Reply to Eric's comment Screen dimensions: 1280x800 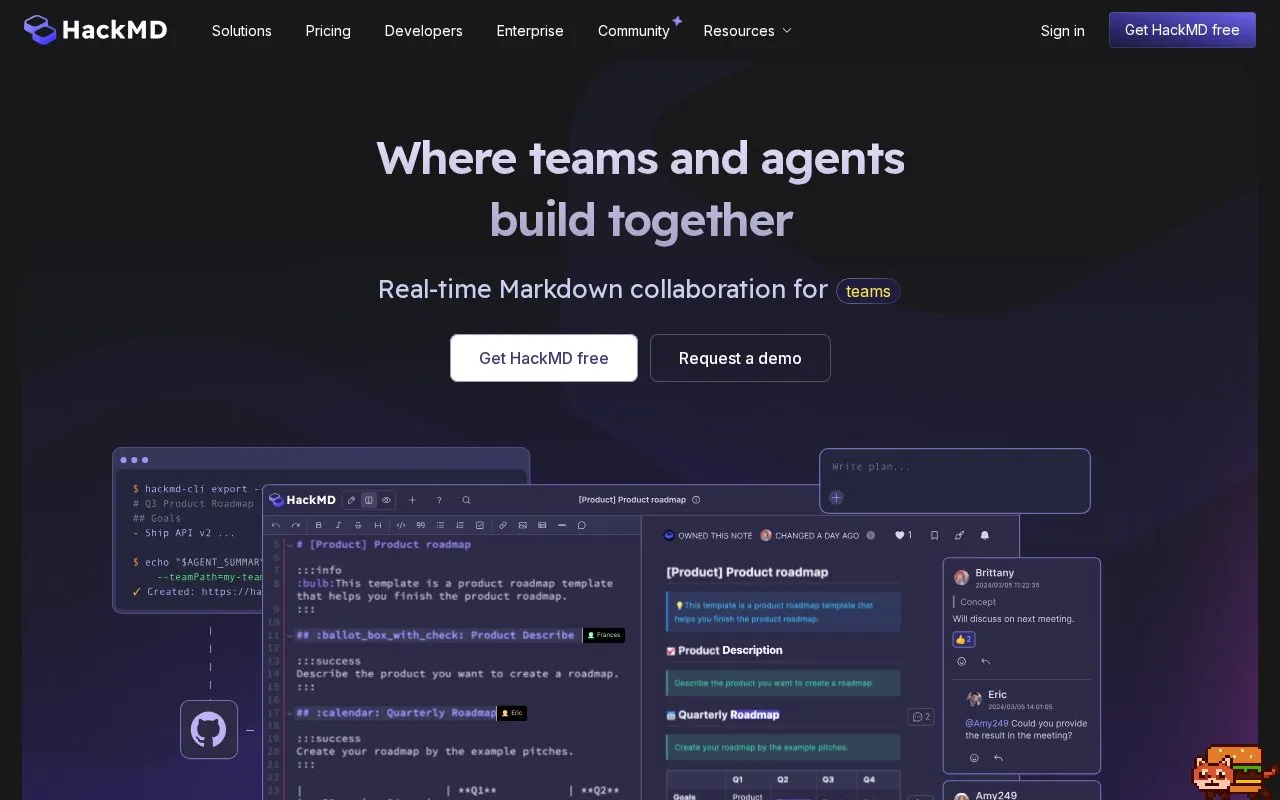point(998,758)
